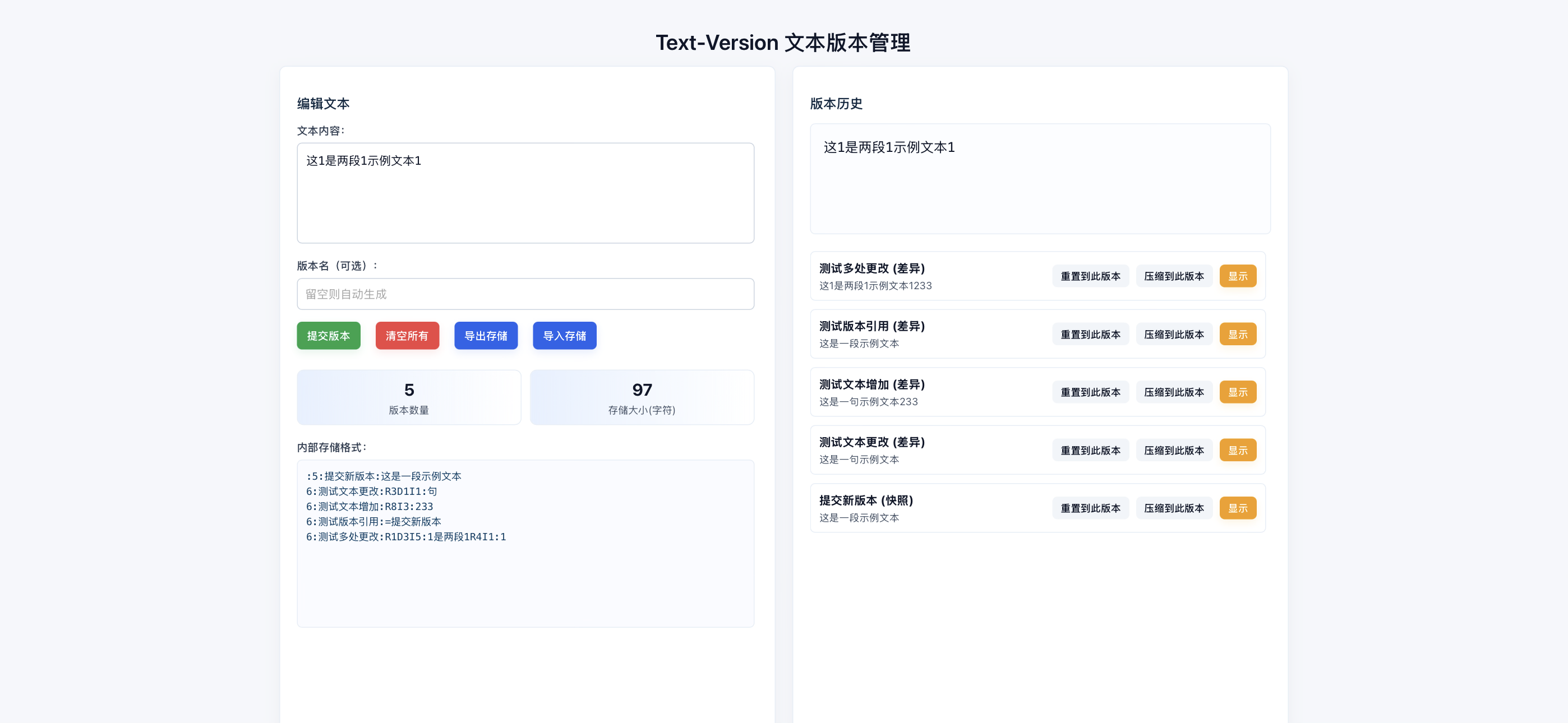Click the 导入存储 button
Screen dimensions: 1568x723
564,335
